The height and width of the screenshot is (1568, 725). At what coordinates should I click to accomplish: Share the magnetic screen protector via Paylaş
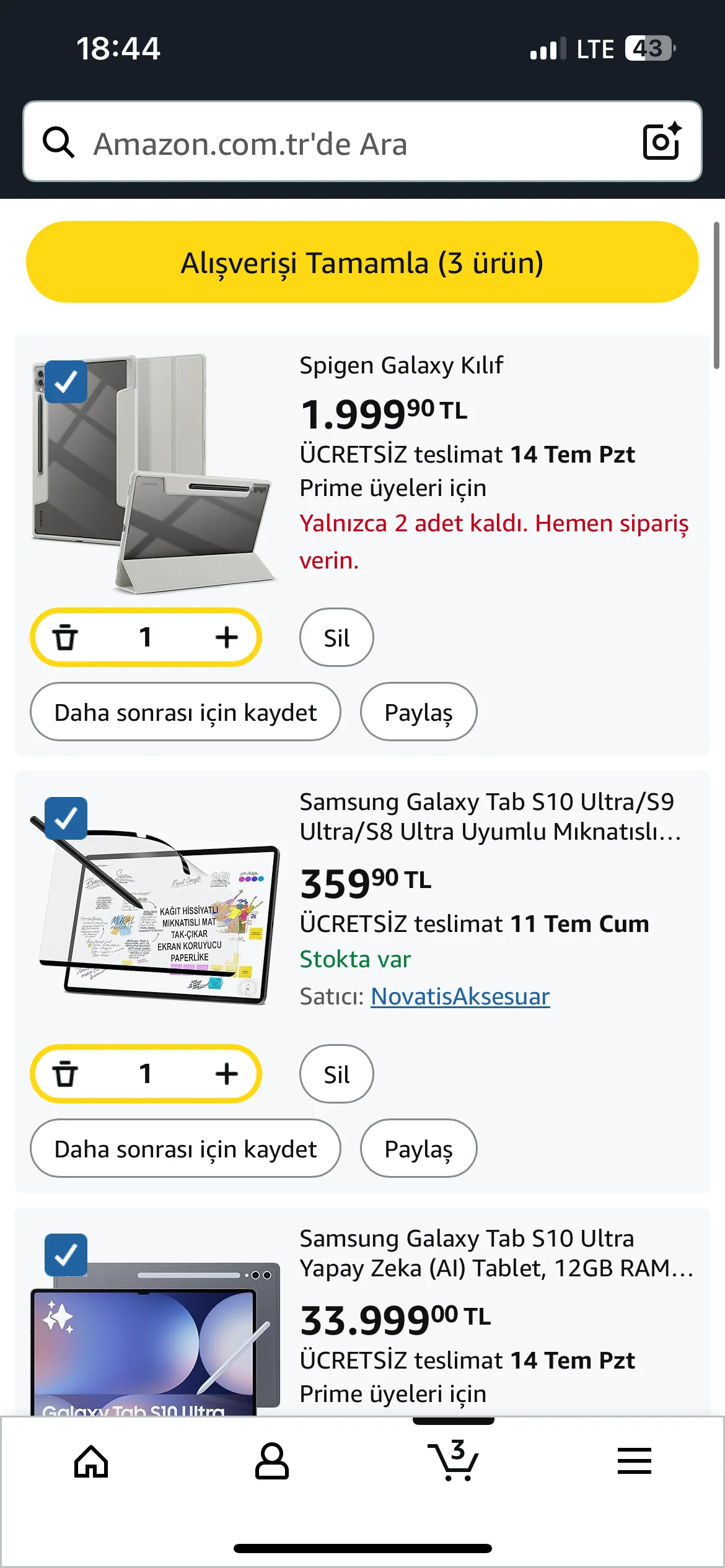418,1149
